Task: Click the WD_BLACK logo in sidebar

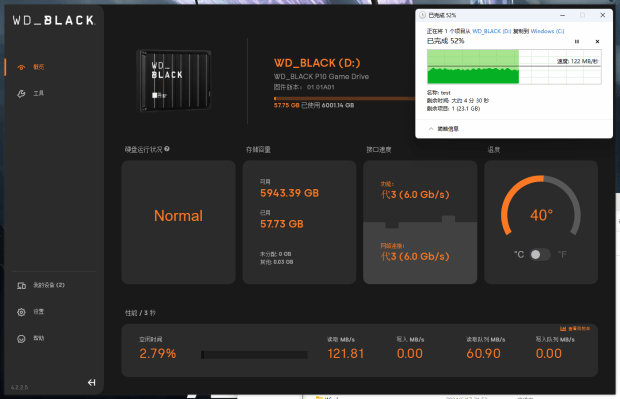Action: [53, 20]
